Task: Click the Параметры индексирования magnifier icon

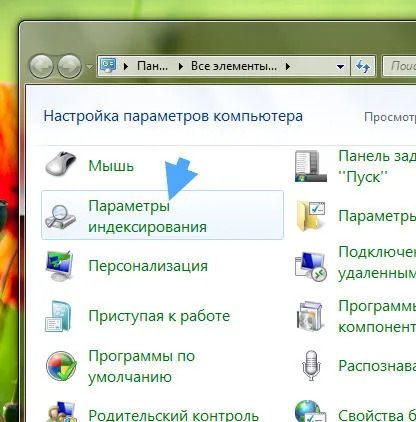Action: pyautogui.click(x=60, y=217)
